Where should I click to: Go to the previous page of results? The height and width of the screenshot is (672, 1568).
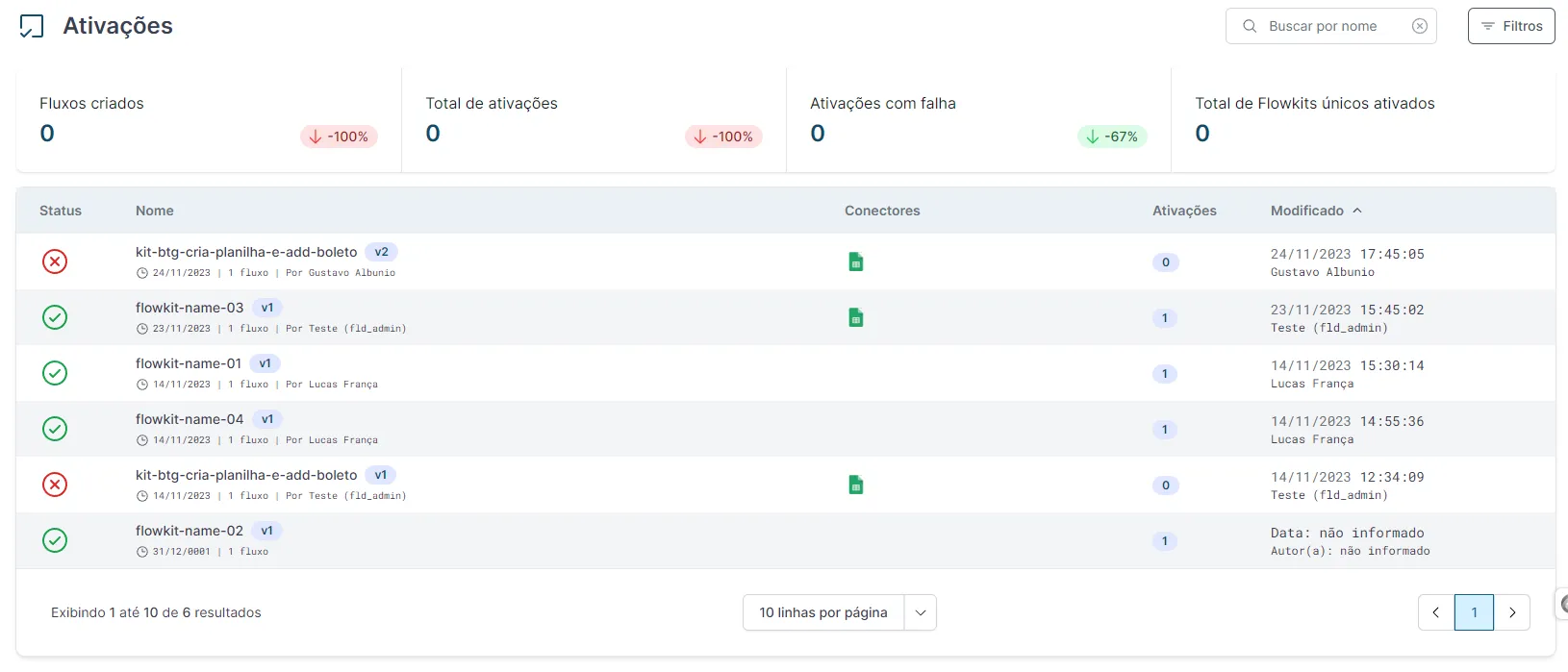[x=1436, y=612]
